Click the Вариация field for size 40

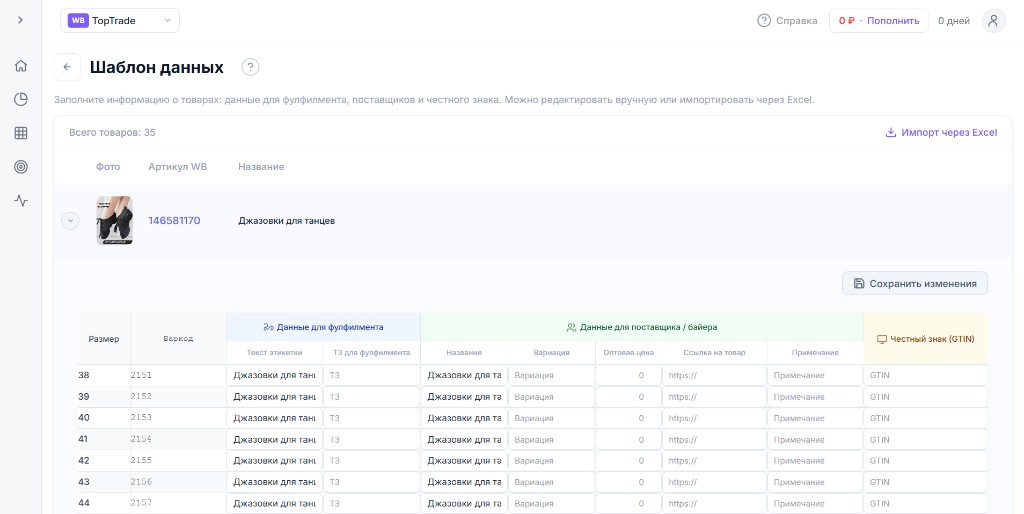tap(551, 418)
